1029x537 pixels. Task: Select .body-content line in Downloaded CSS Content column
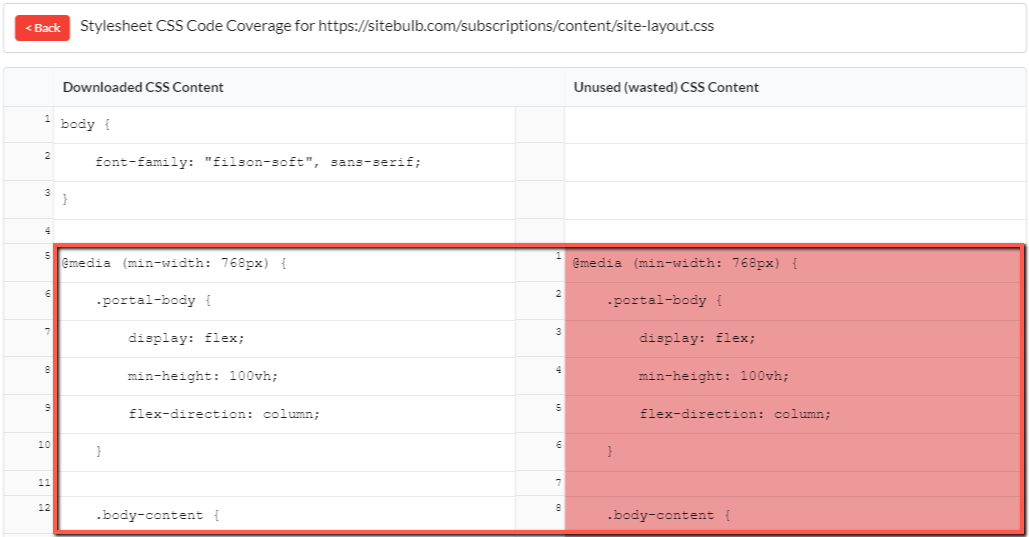[x=158, y=515]
